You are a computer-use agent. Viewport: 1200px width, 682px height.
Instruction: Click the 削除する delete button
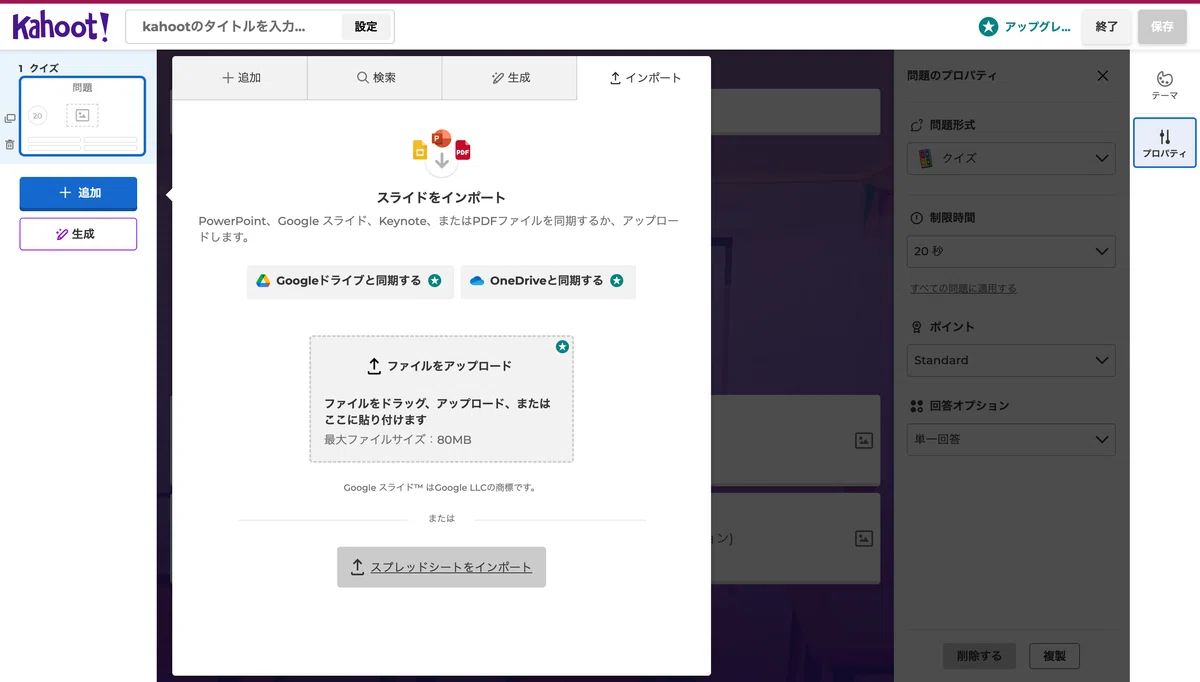pyautogui.click(x=979, y=656)
